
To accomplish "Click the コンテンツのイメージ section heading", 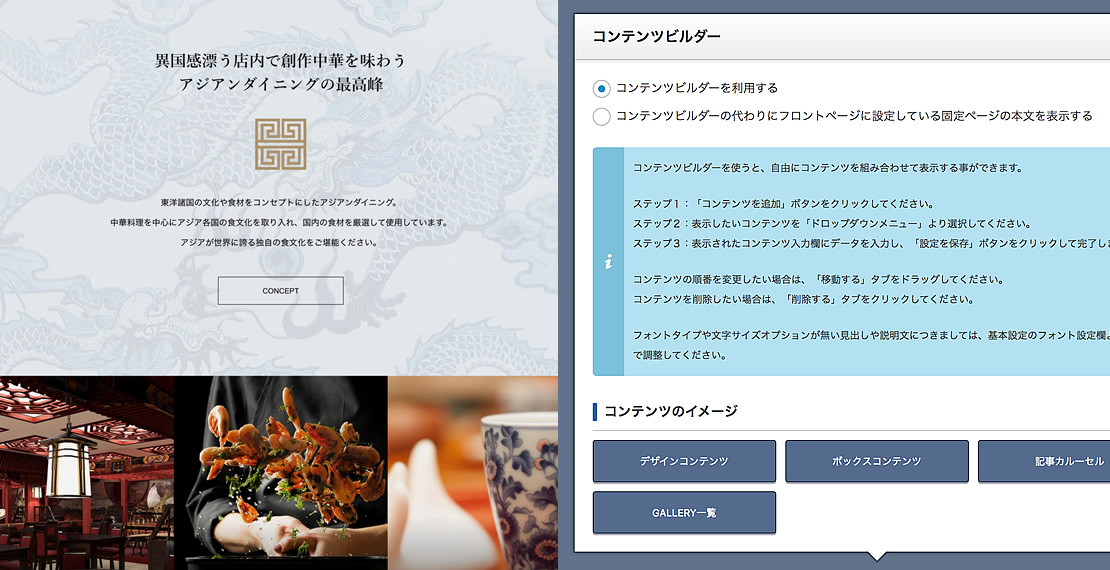I will pos(670,411).
